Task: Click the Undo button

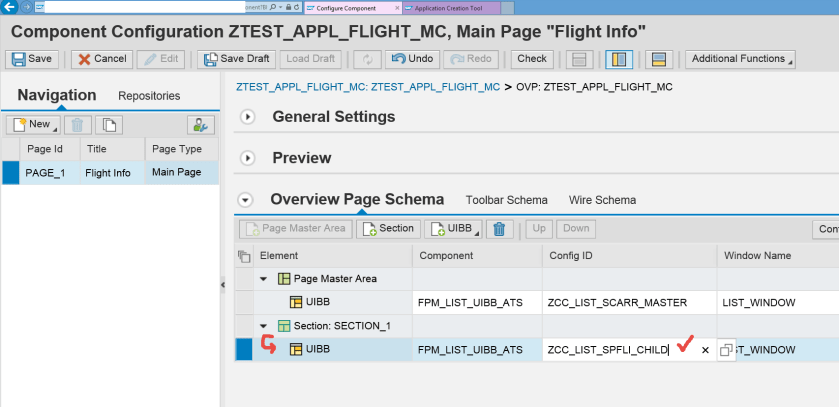Action: click(x=410, y=59)
